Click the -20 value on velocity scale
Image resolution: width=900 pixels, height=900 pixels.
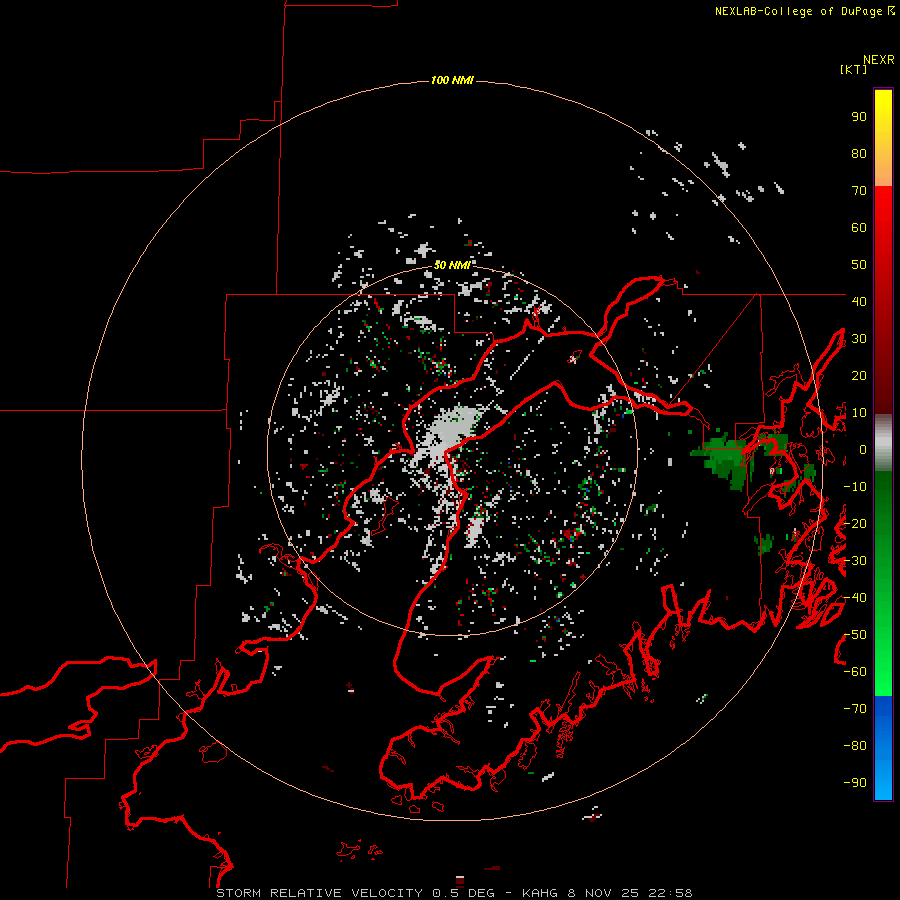click(855, 523)
